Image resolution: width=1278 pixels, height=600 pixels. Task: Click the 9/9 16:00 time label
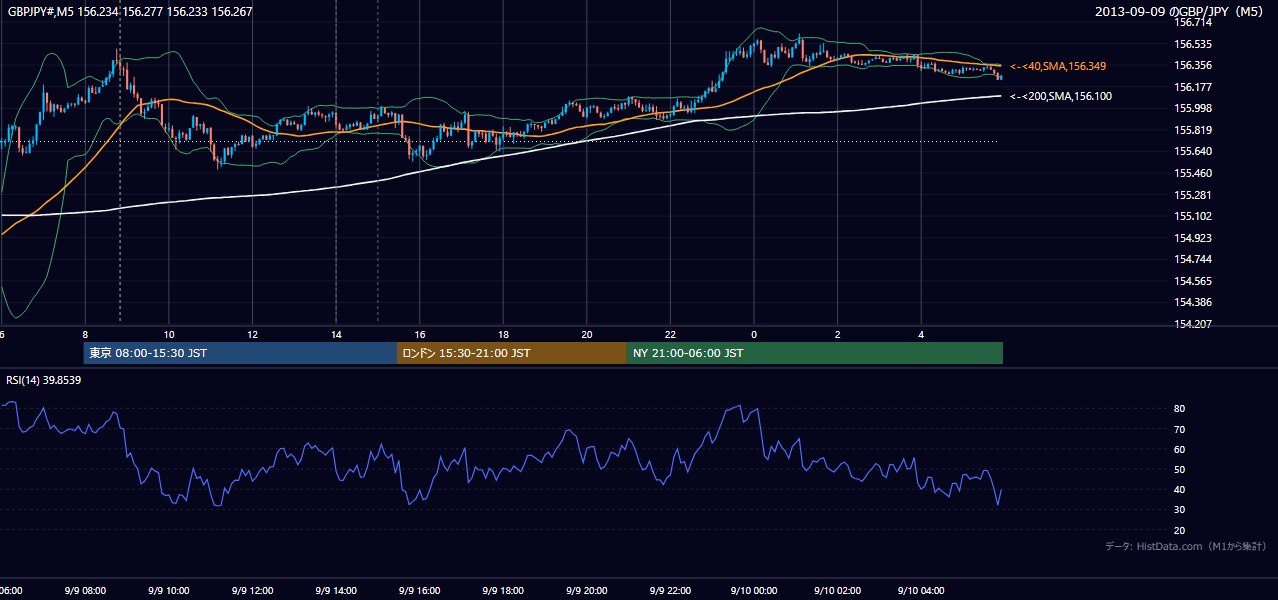point(419,591)
